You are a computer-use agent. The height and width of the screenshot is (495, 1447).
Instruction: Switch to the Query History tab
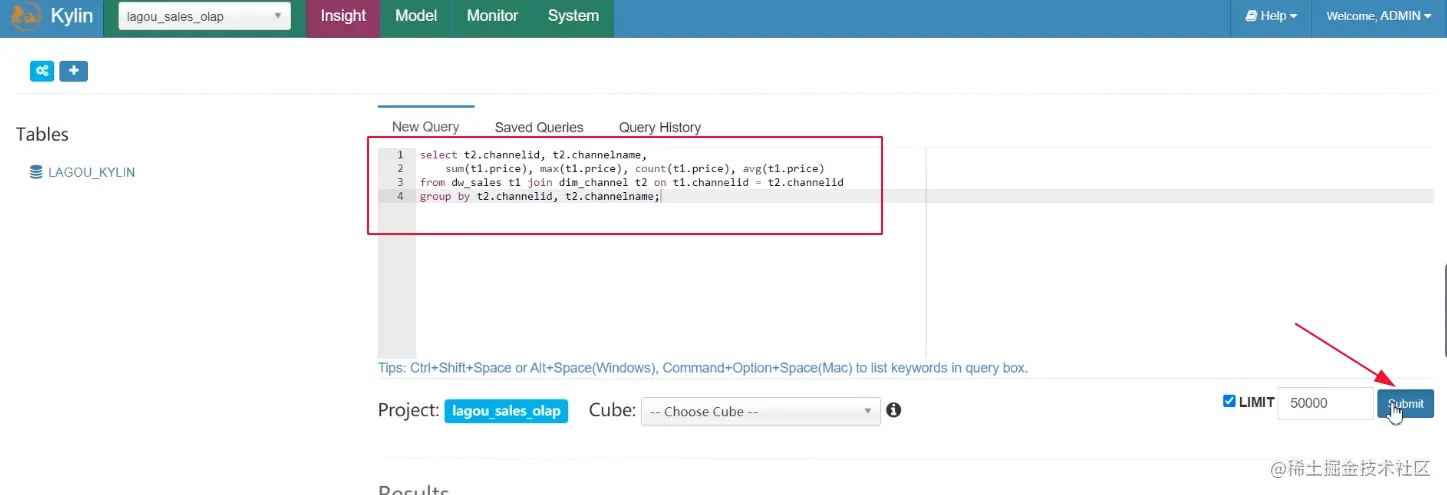pyautogui.click(x=659, y=127)
